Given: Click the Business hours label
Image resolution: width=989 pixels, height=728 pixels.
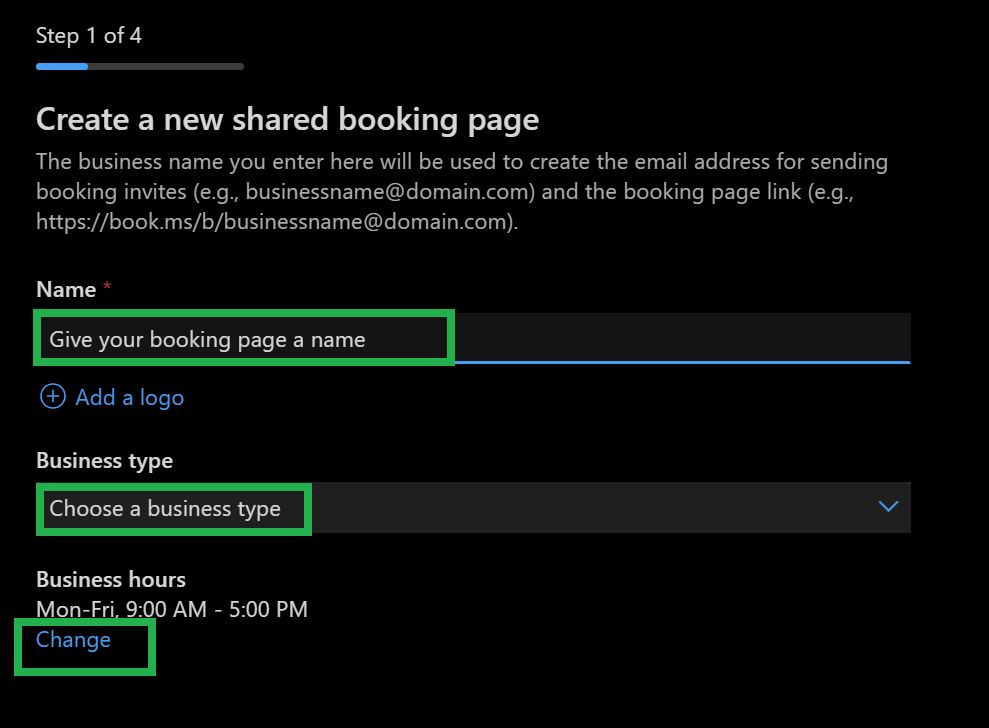Looking at the screenshot, I should tap(111, 579).
